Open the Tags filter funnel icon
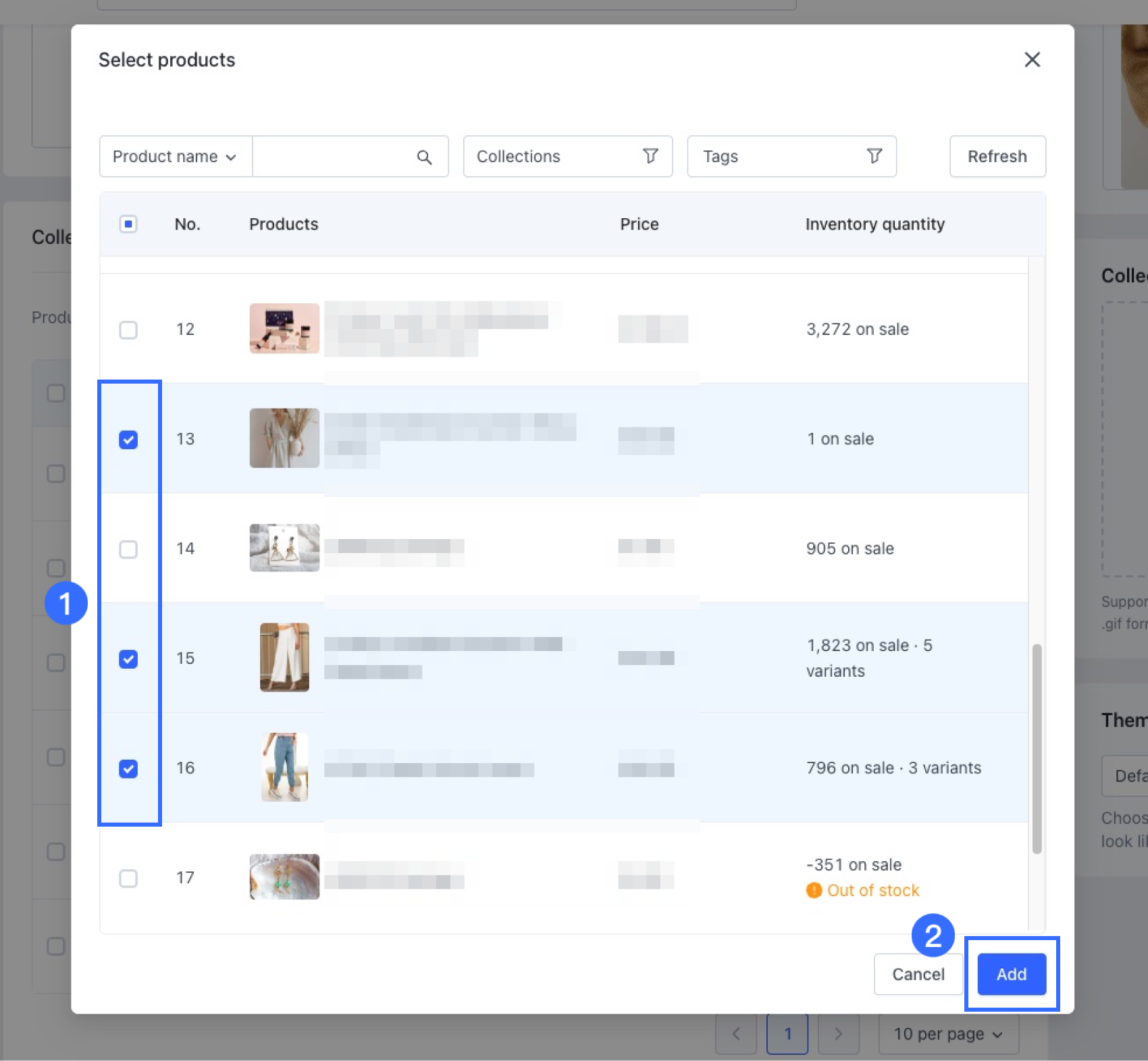The image size is (1148, 1061). (875, 156)
